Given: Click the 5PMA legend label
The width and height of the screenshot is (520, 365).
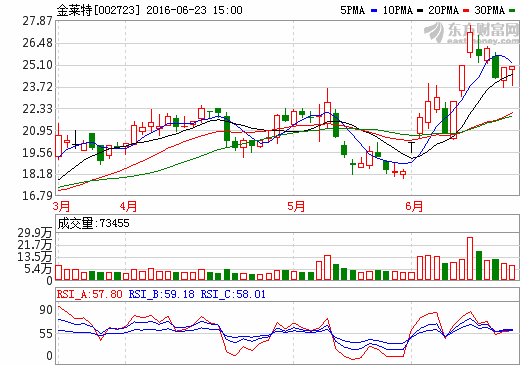Looking at the screenshot, I should (x=353, y=10).
